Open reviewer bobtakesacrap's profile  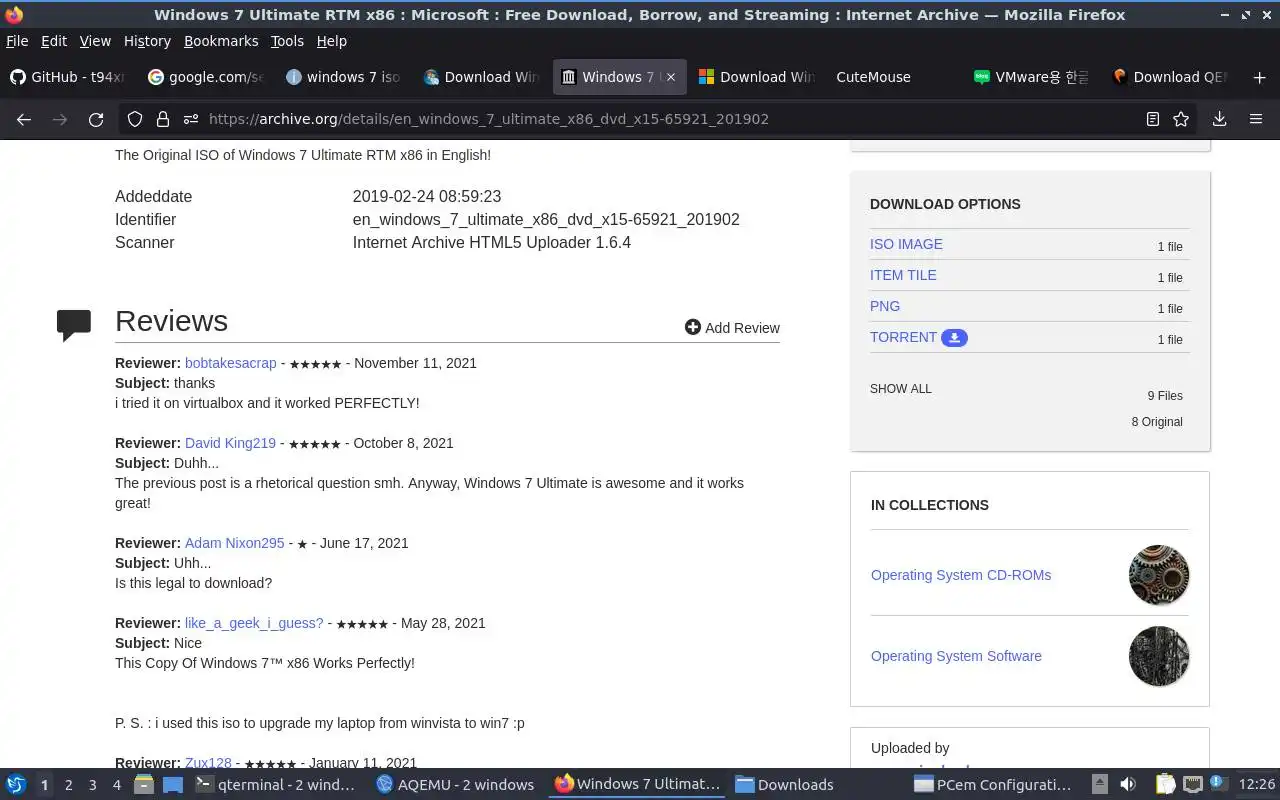click(x=230, y=363)
